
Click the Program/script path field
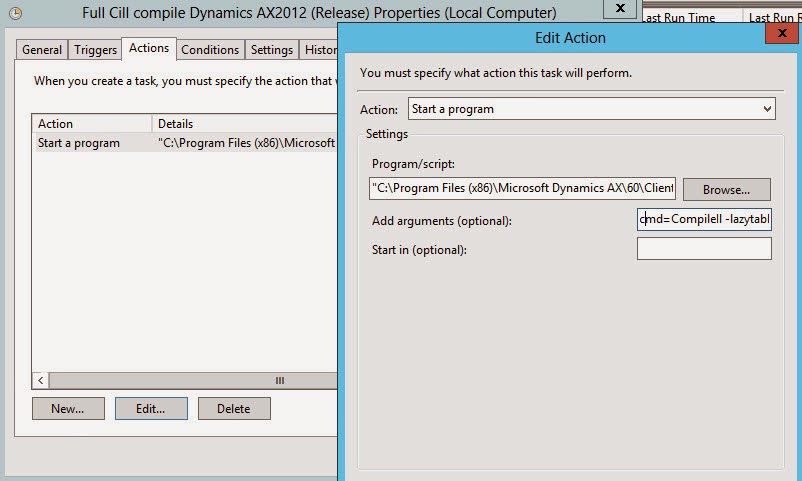522,188
